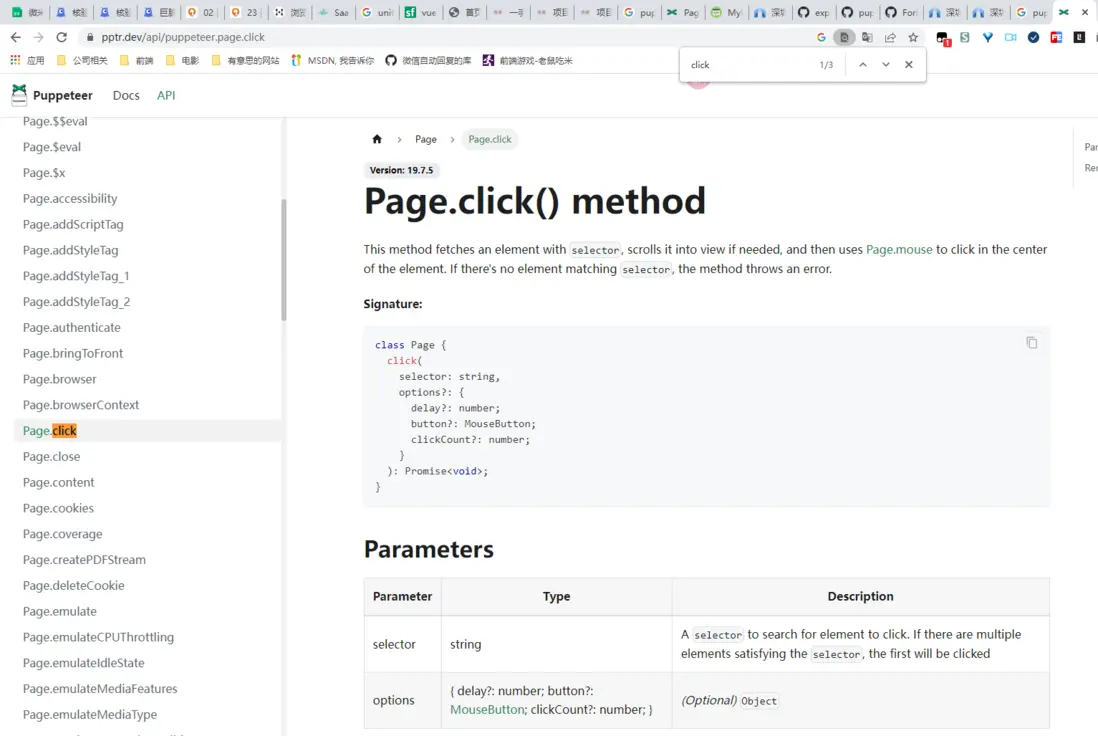Viewport: 1098px width, 736px height.
Task: Open the 微信自动回复的库 GitHub bookmark
Action: (x=428, y=61)
